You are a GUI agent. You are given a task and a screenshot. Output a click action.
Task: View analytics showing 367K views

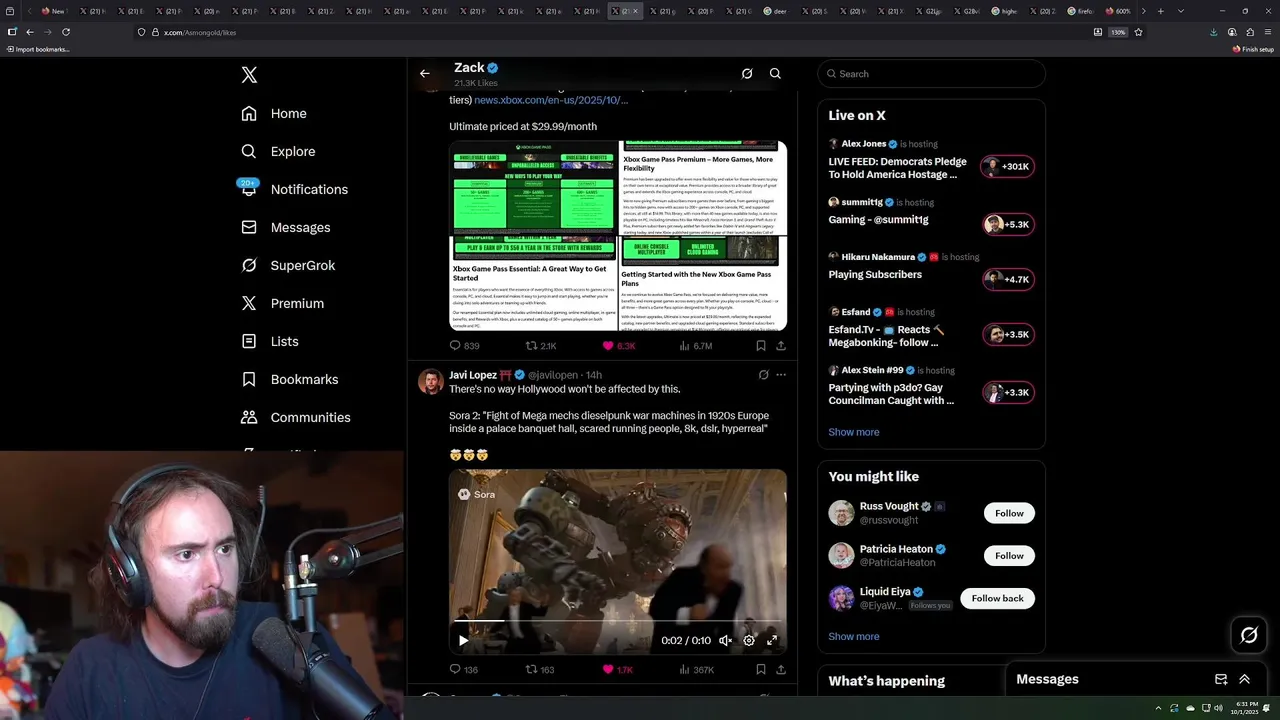[696, 669]
